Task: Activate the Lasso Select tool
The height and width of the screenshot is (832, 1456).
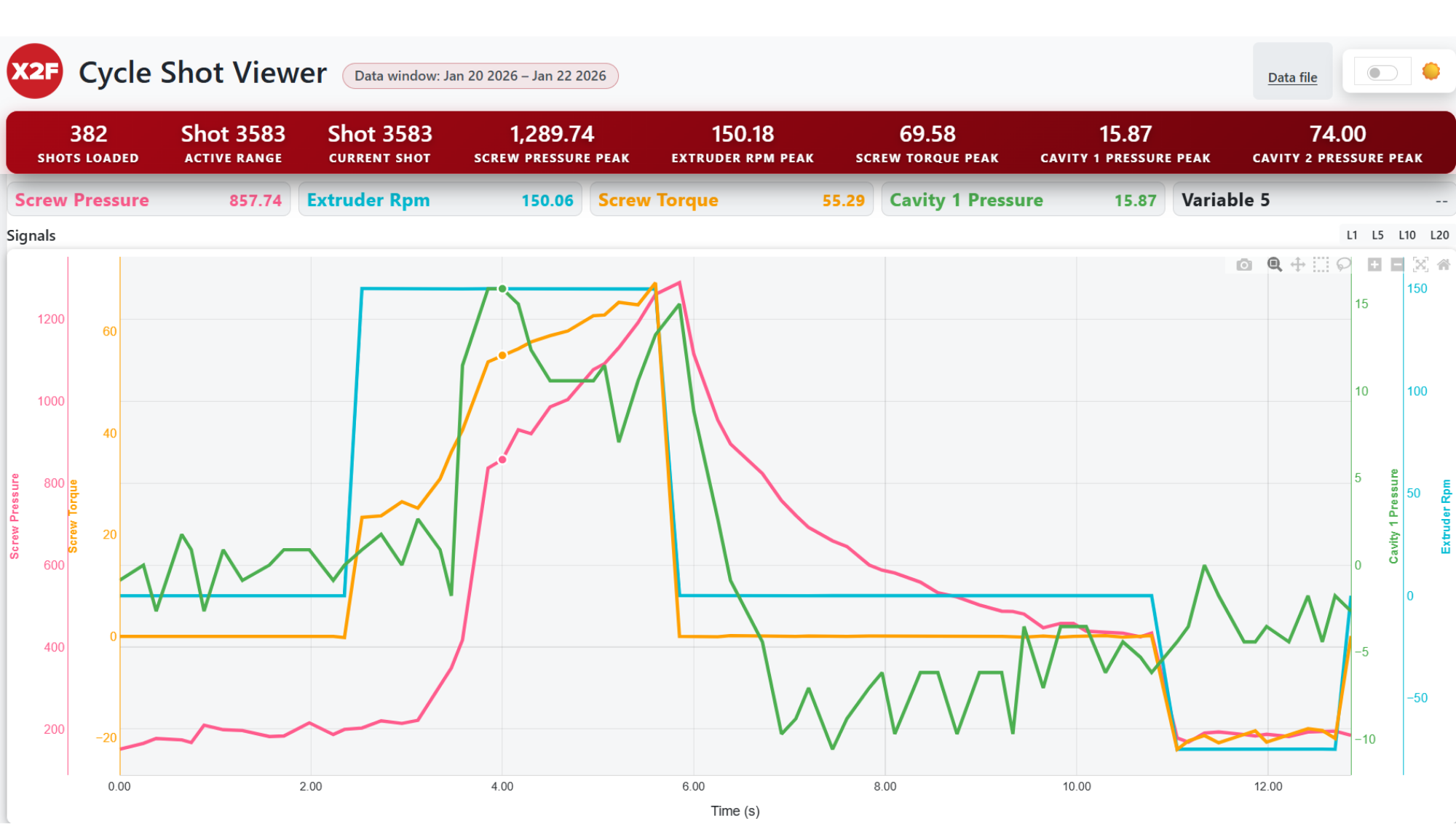Action: click(x=1344, y=265)
